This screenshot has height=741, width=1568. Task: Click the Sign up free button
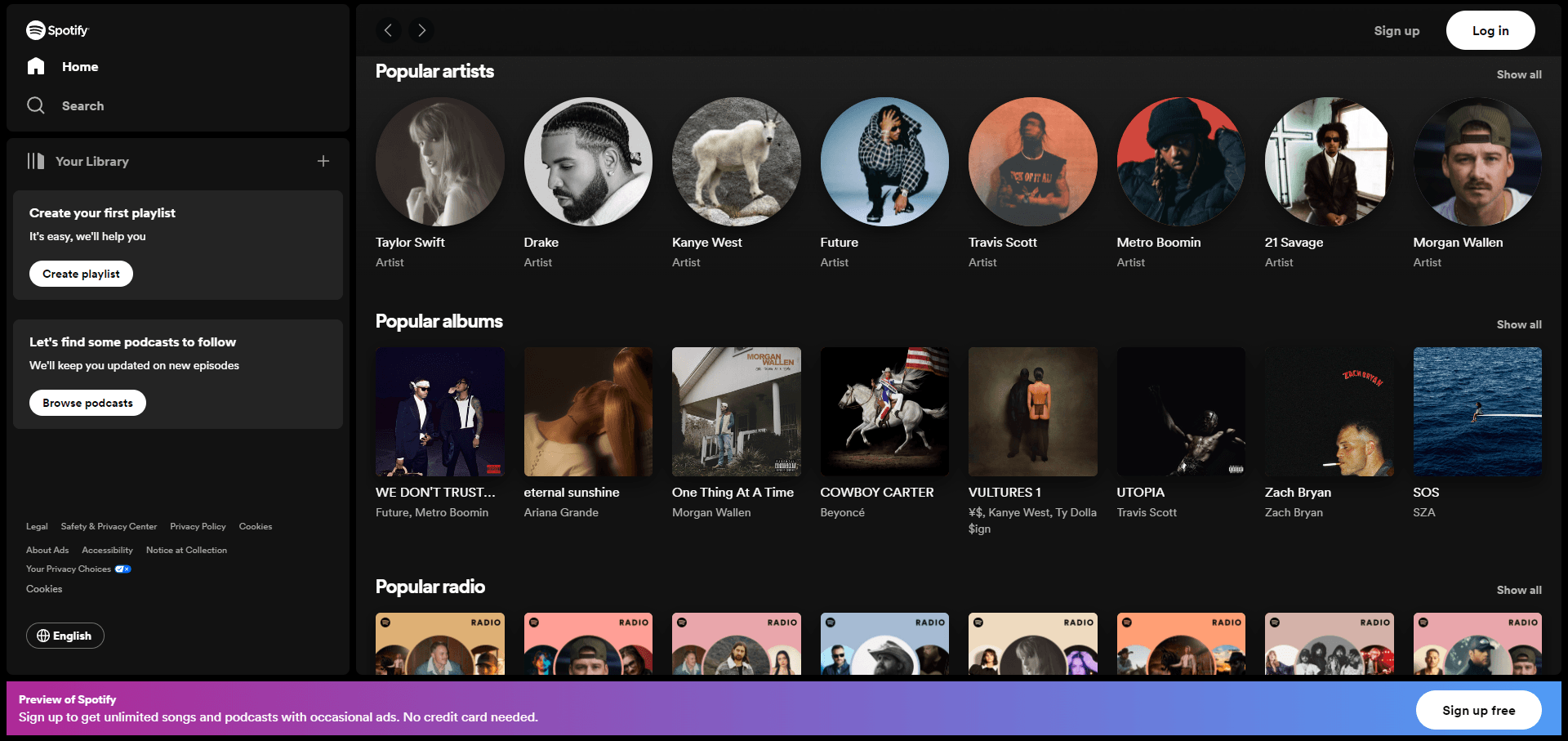tap(1478, 710)
